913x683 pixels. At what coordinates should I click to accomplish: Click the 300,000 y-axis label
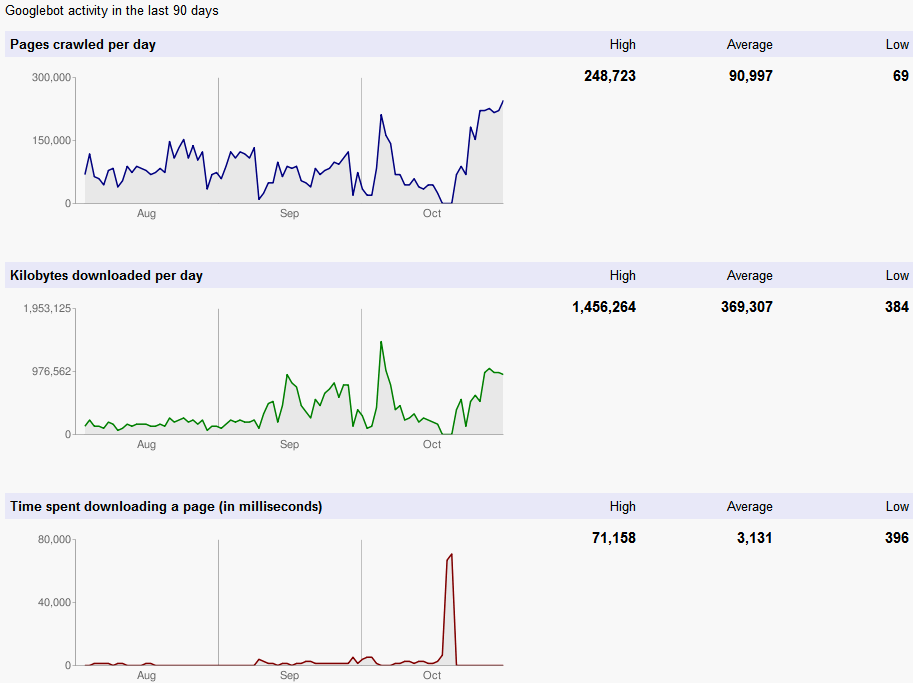pos(52,77)
